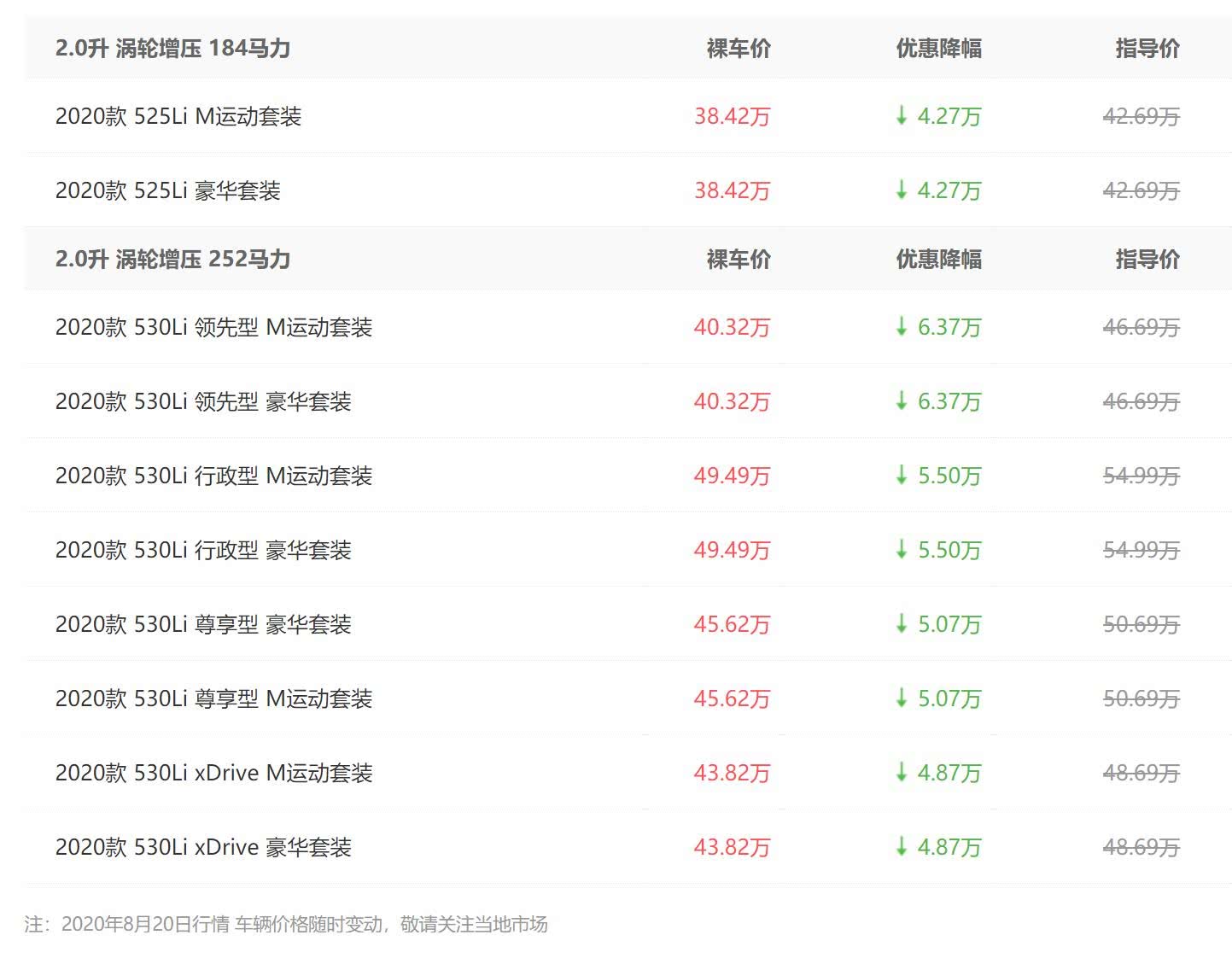This screenshot has height=970, width=1232.
Task: Select the '2.0升 涡轮增压 184马力' section header
Action: [x=172, y=48]
